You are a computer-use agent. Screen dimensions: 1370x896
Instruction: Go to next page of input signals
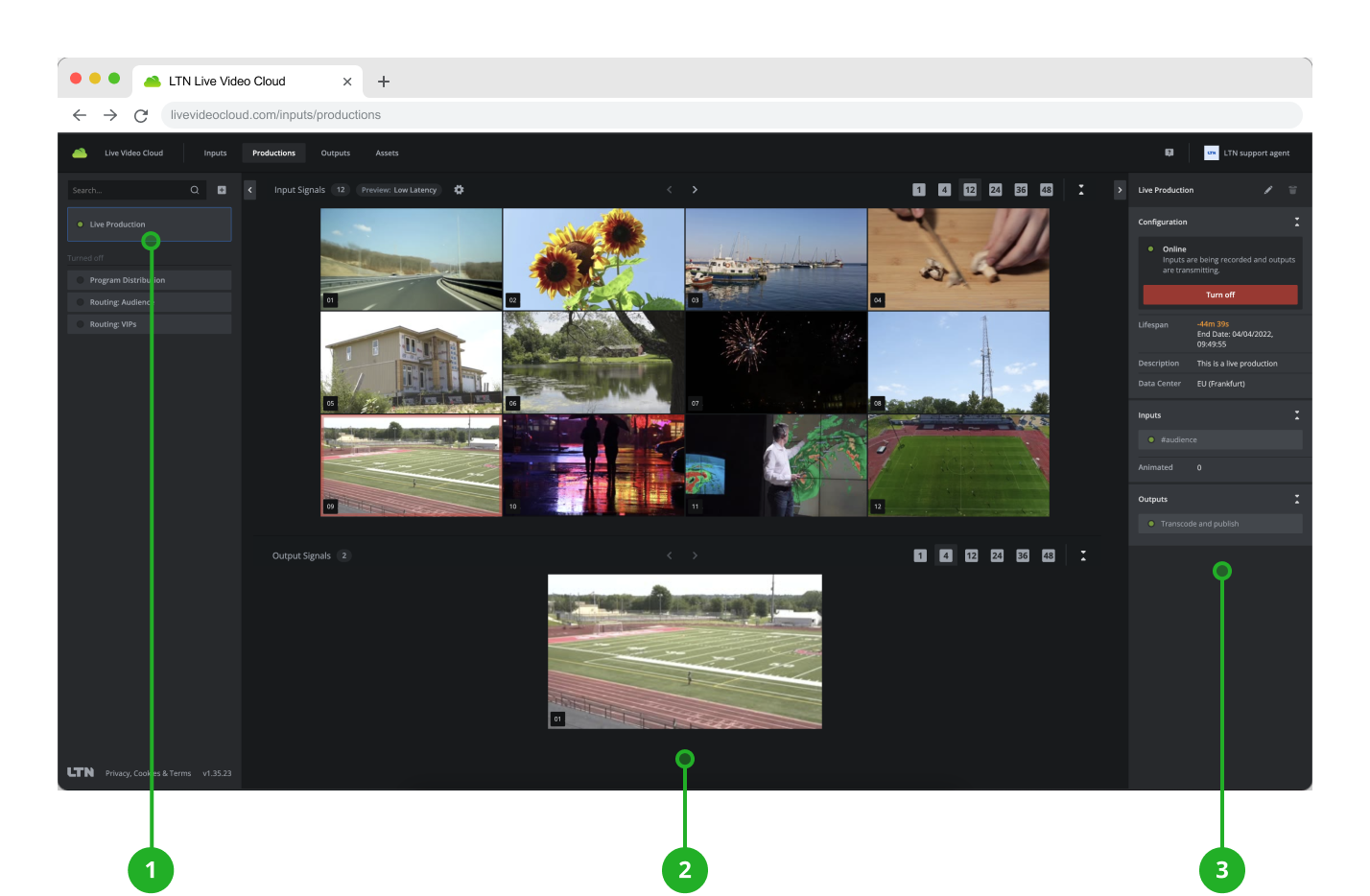point(695,190)
